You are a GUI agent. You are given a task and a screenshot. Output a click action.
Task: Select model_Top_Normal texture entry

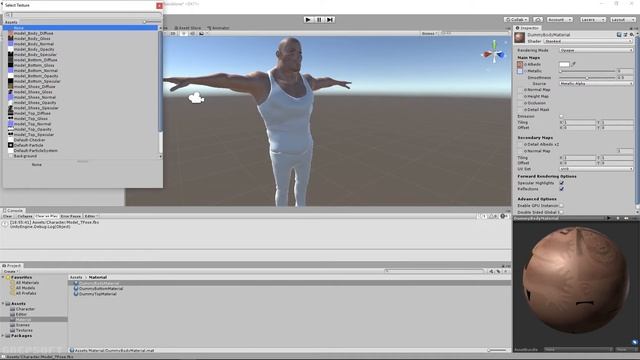tap(32, 124)
